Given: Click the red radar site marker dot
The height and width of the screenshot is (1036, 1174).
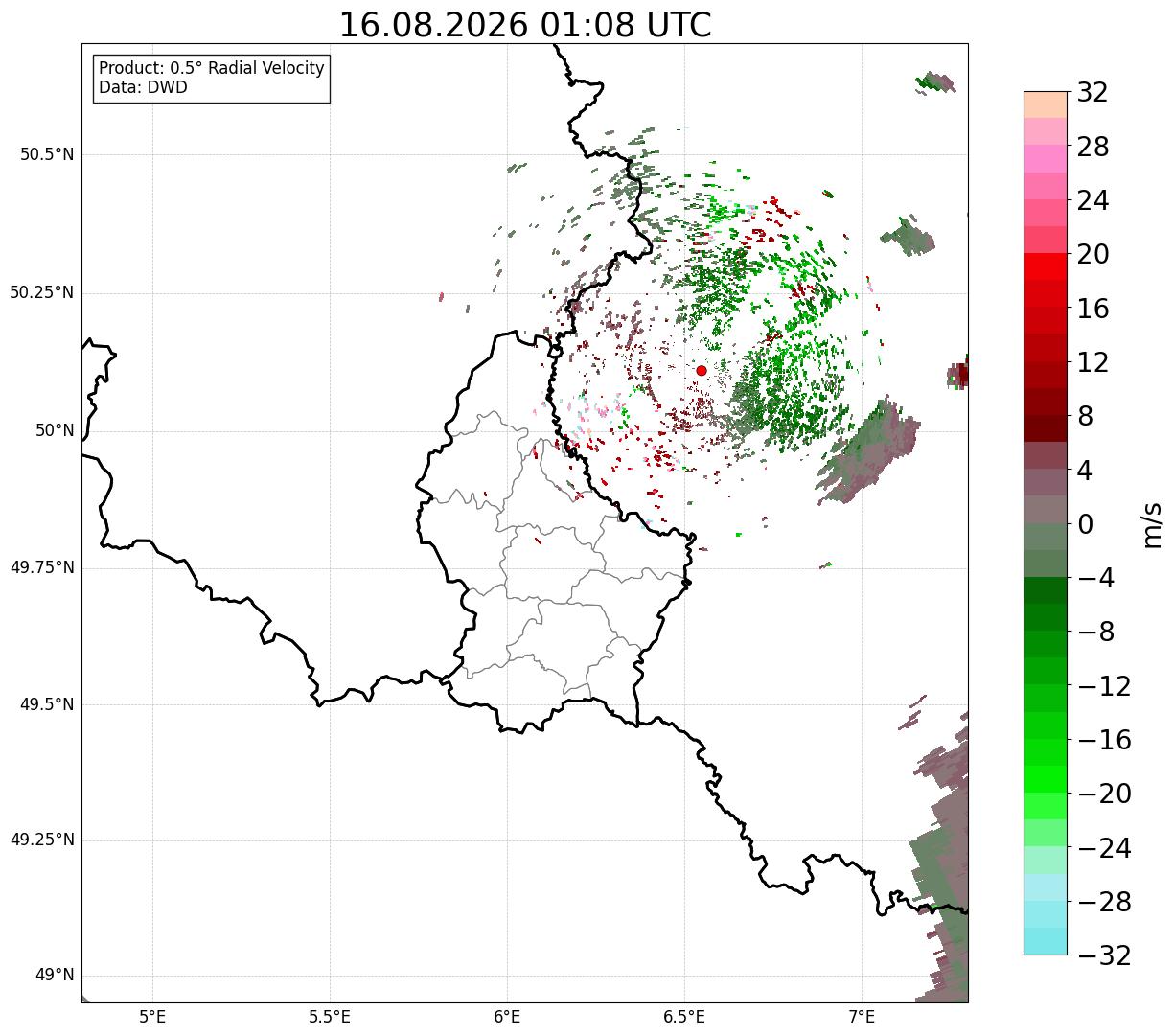Looking at the screenshot, I should coord(702,370).
